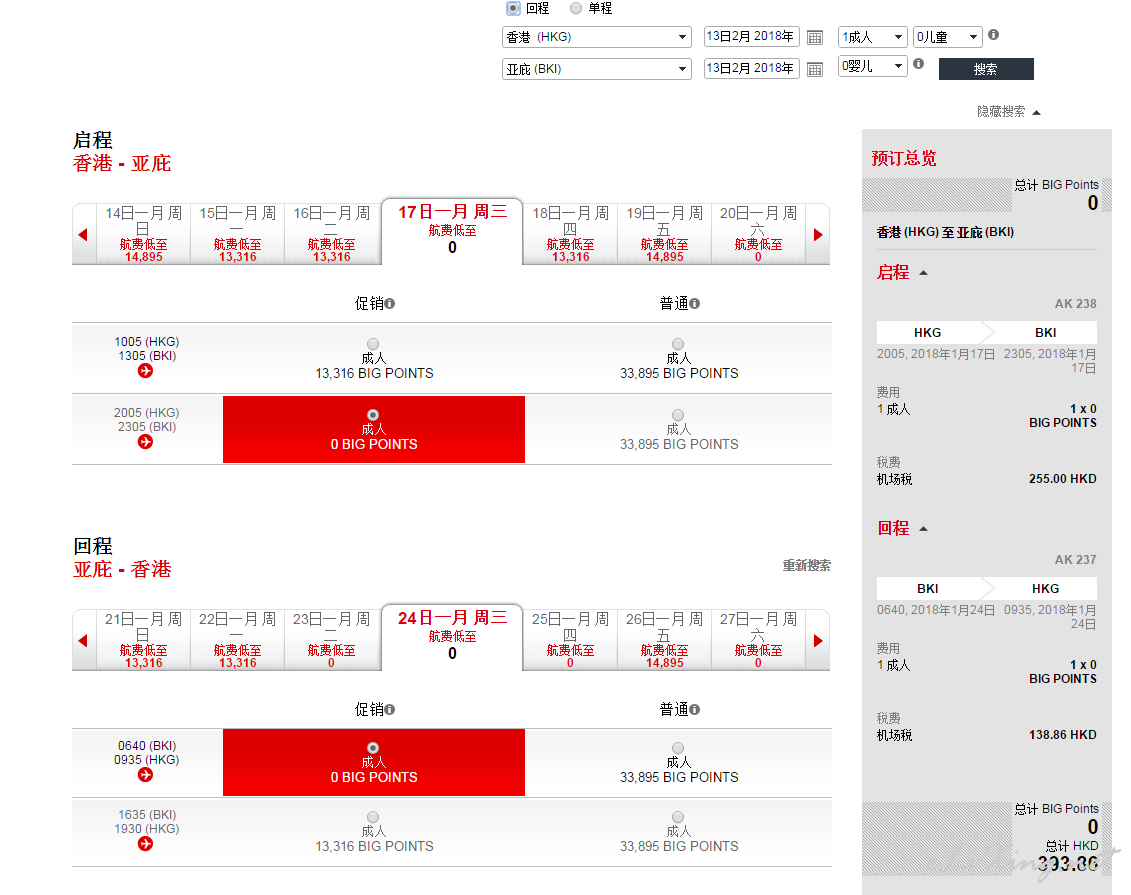Viewport: 1131px width, 895px height.
Task: Choose 15 January departure date tab
Action: pos(237,234)
